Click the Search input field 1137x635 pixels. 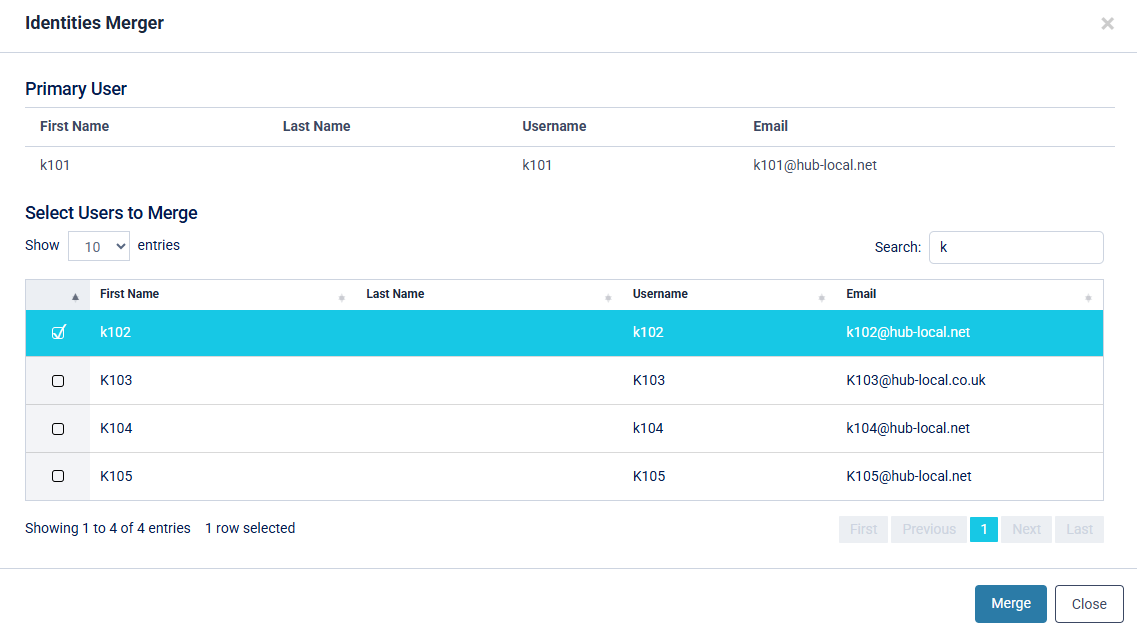click(x=1015, y=247)
